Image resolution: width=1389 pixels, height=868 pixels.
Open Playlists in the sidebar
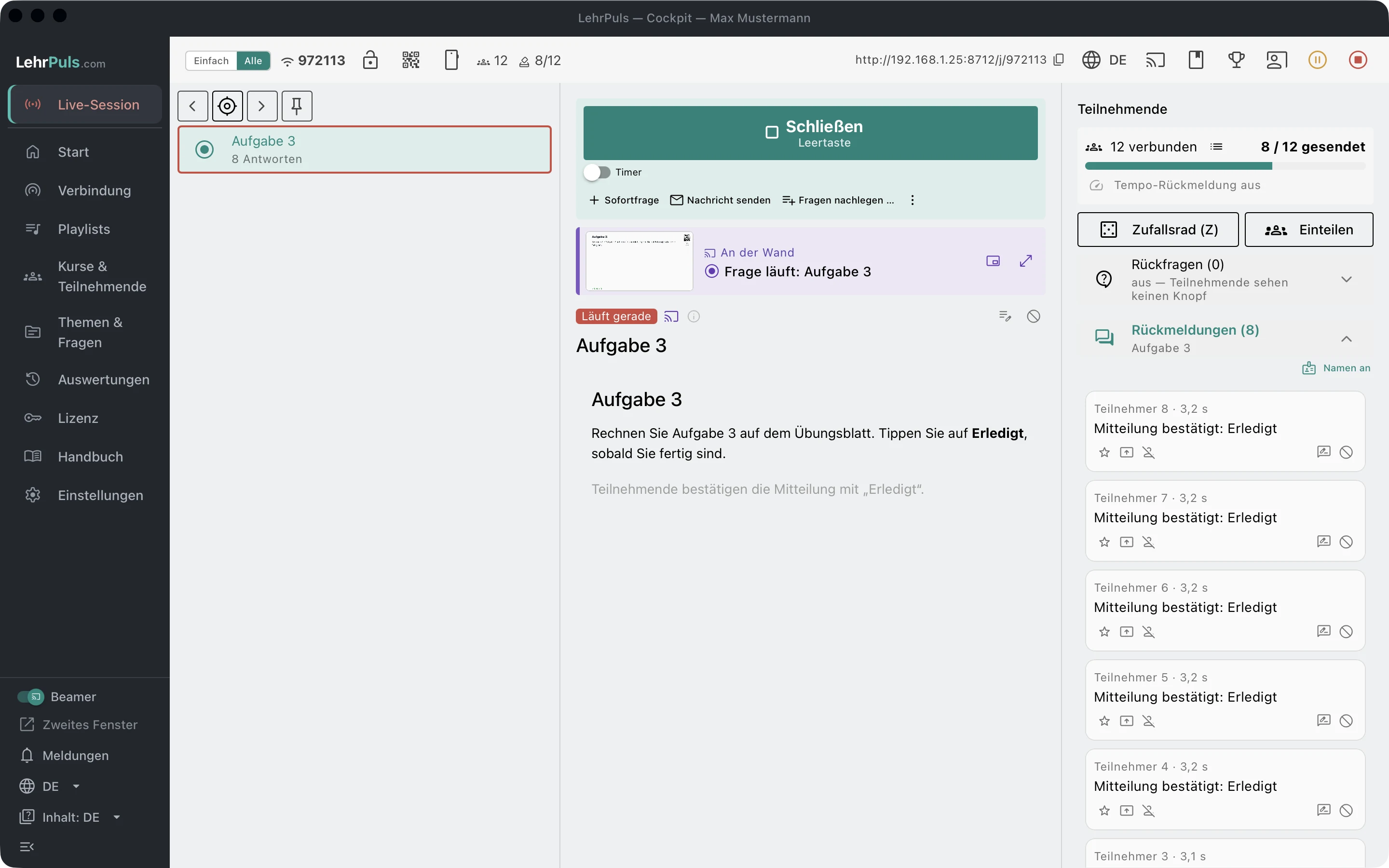click(x=85, y=229)
